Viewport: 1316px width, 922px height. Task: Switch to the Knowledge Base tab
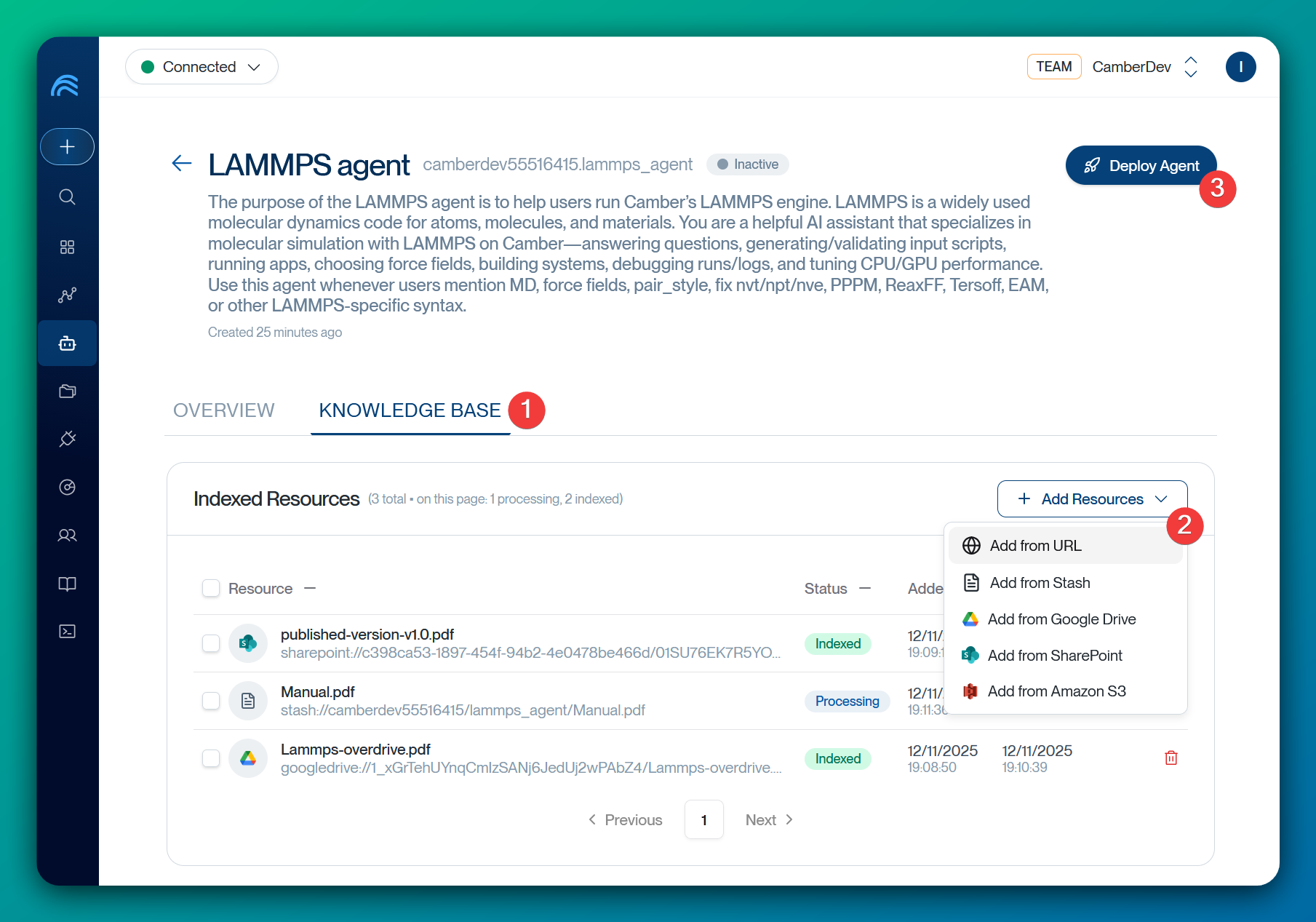410,410
